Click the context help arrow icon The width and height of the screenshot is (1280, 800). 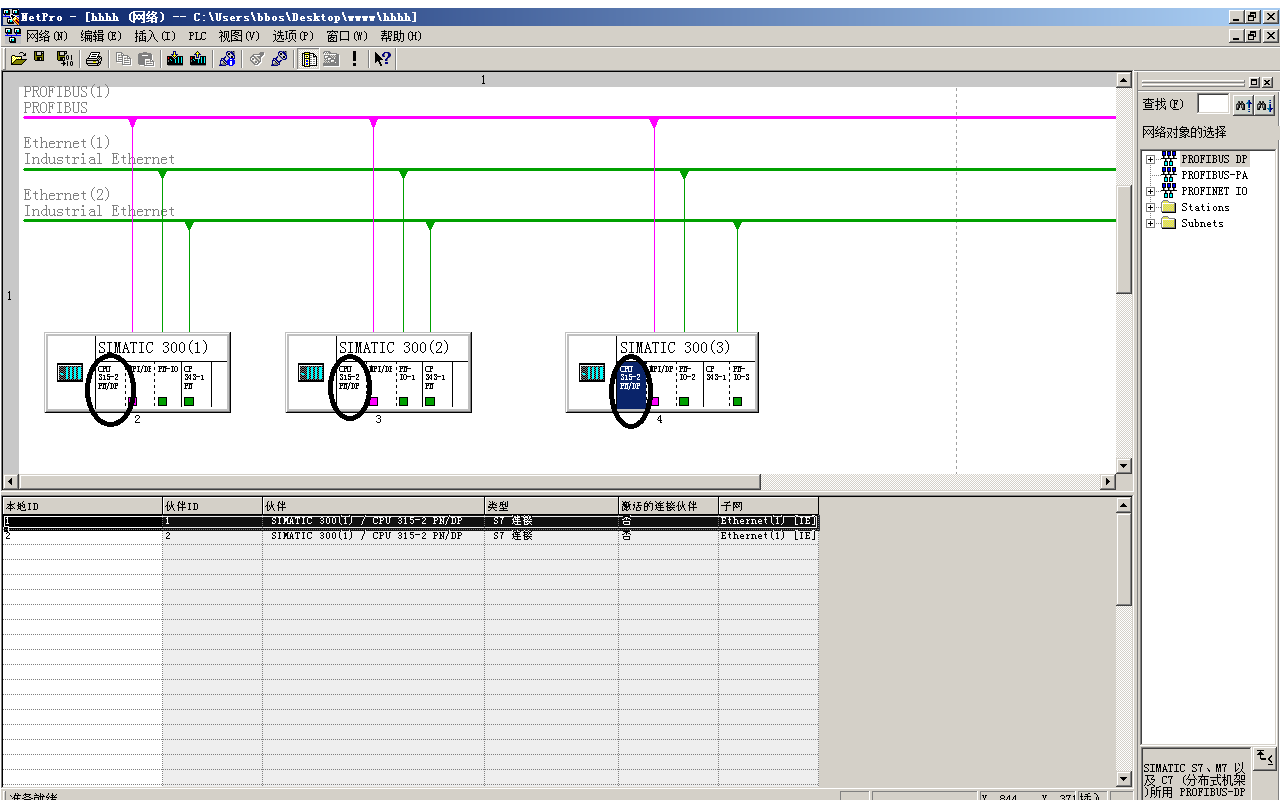(382, 59)
